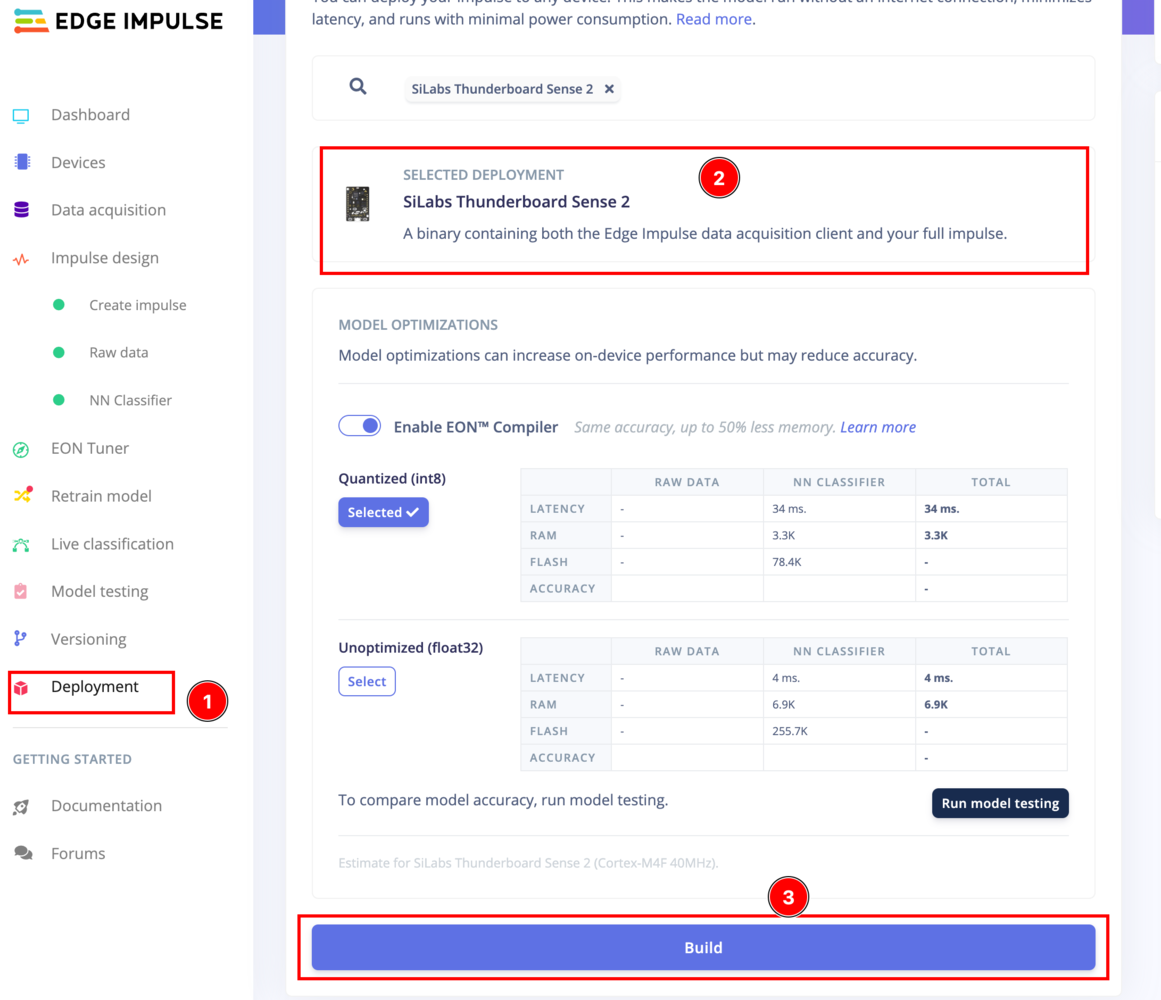The image size is (1161, 1000).
Task: Click the Thunderboard board thumbnail image
Action: [x=358, y=204]
